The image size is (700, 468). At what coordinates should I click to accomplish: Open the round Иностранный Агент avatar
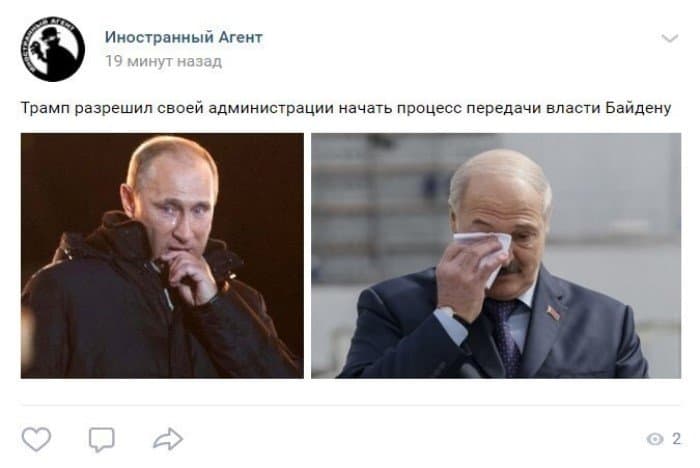pyautogui.click(x=53, y=49)
